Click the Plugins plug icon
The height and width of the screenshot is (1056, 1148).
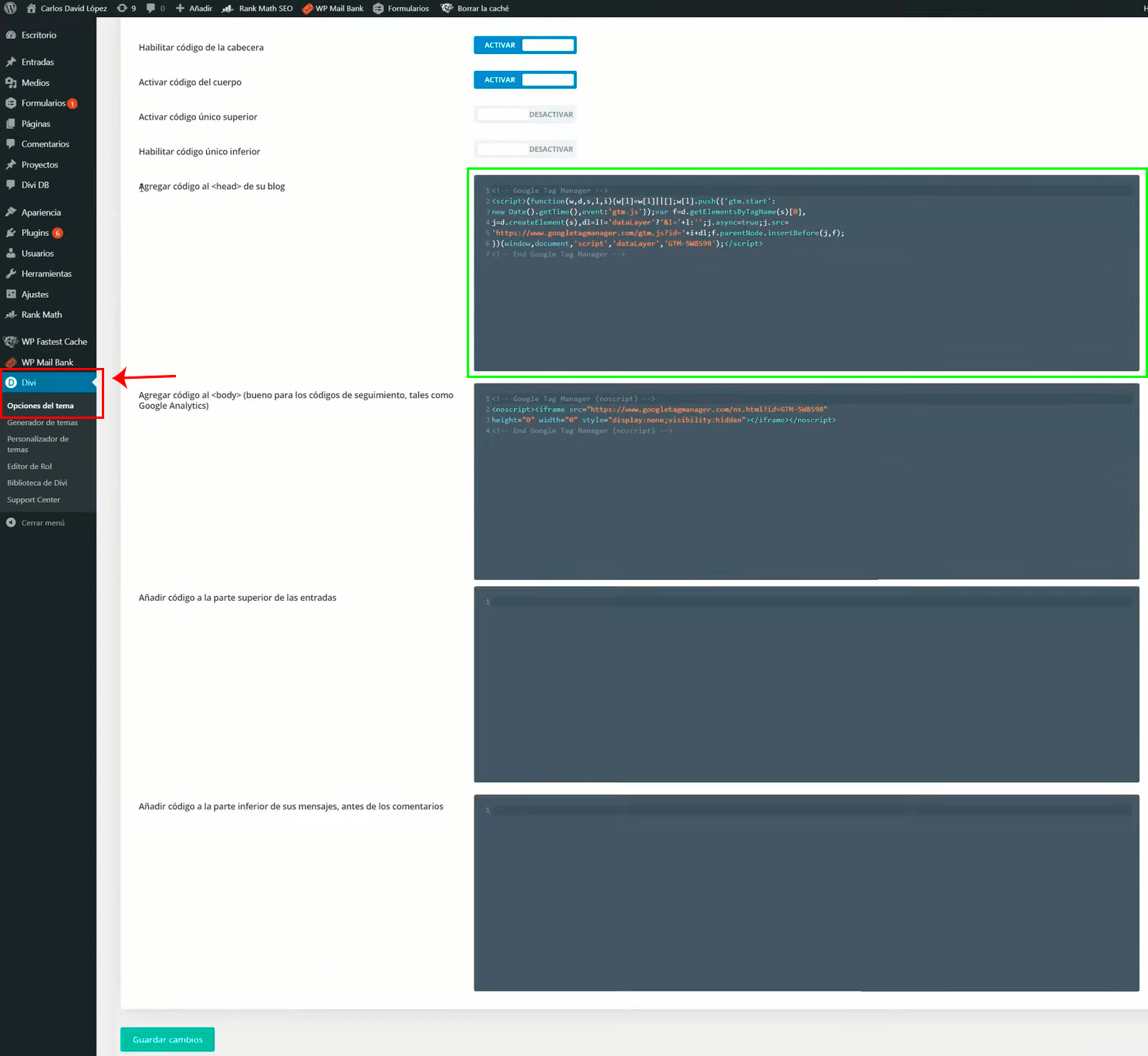(x=11, y=233)
